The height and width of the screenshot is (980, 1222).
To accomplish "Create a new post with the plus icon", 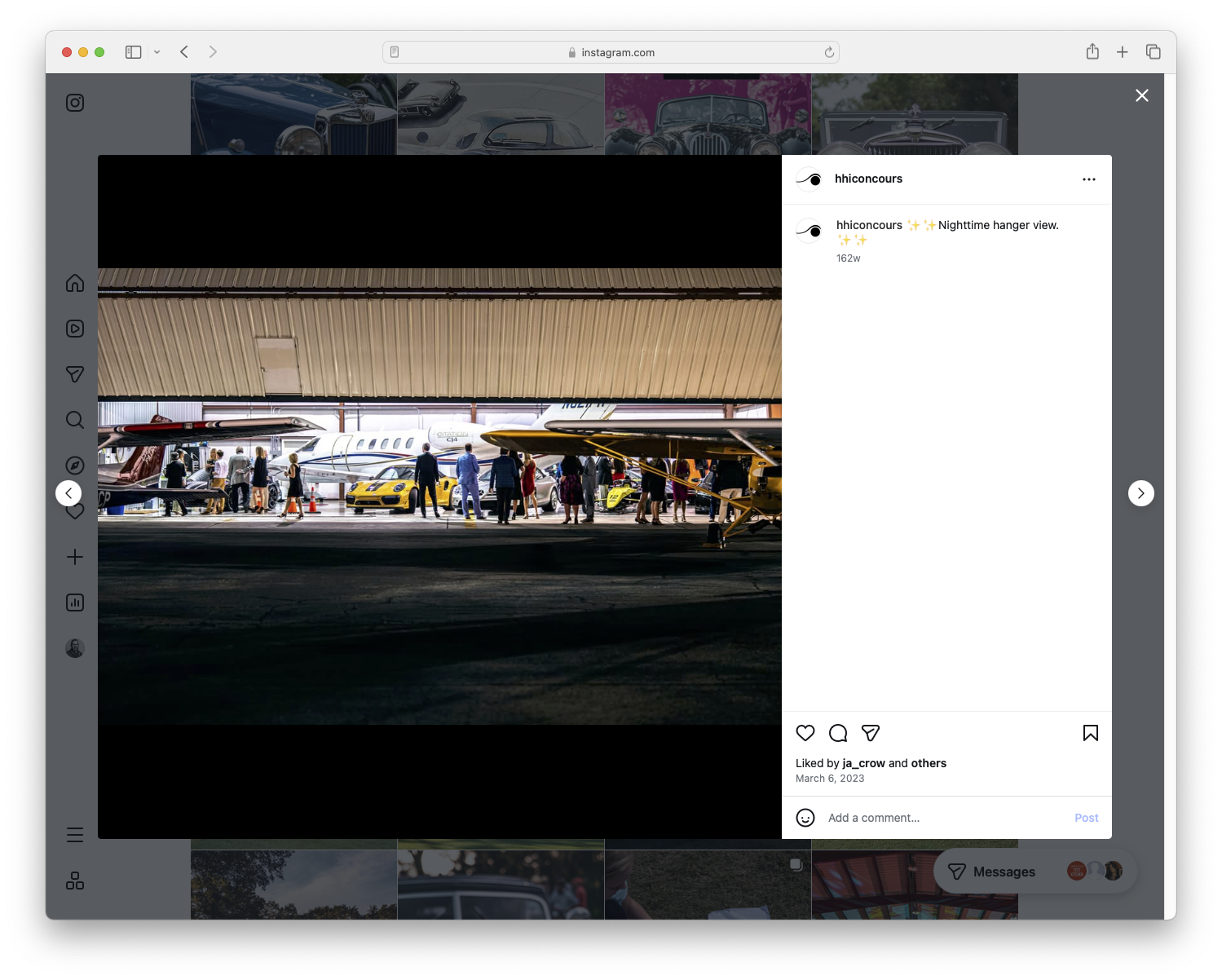I will tap(74, 557).
